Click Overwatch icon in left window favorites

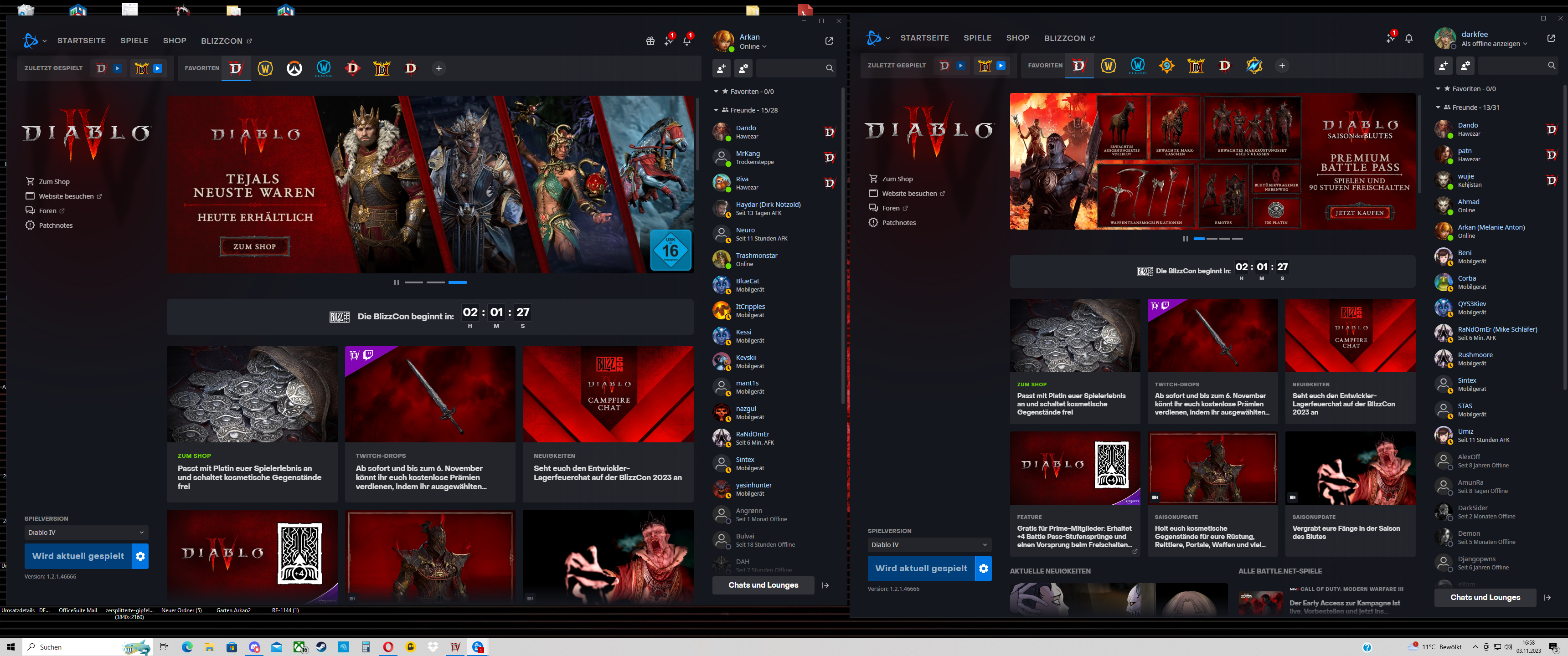(x=294, y=69)
